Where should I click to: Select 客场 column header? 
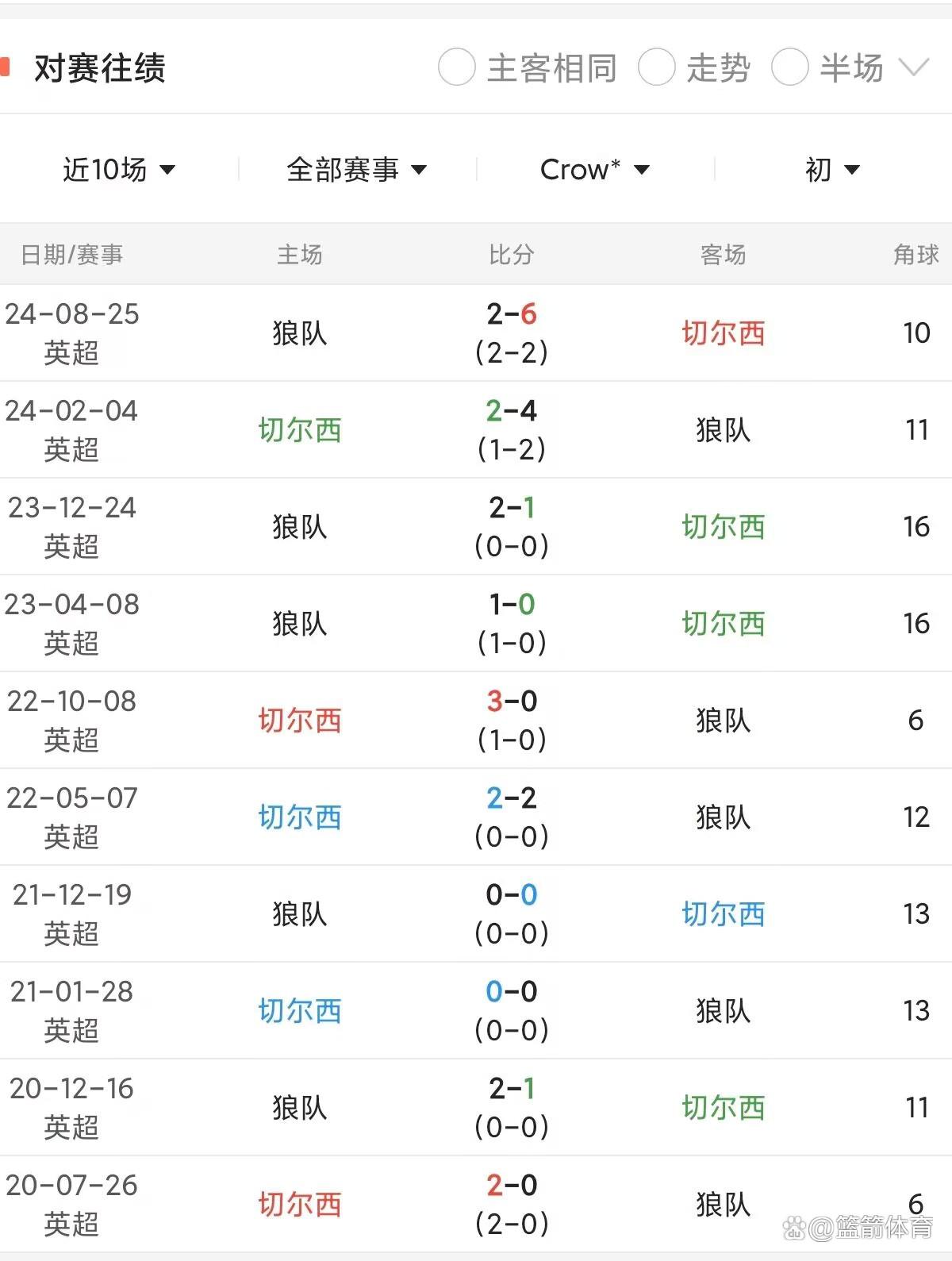724,254
